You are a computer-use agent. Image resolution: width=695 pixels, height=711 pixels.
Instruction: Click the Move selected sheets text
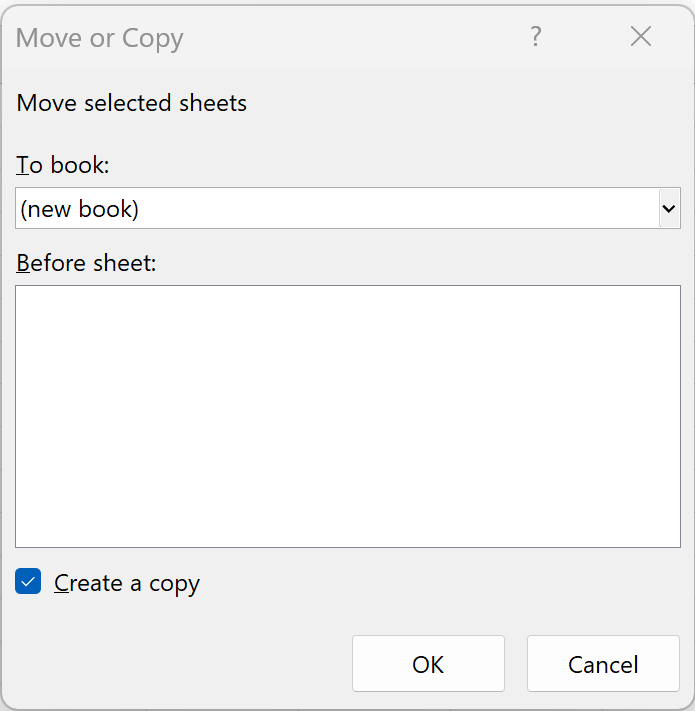[132, 103]
